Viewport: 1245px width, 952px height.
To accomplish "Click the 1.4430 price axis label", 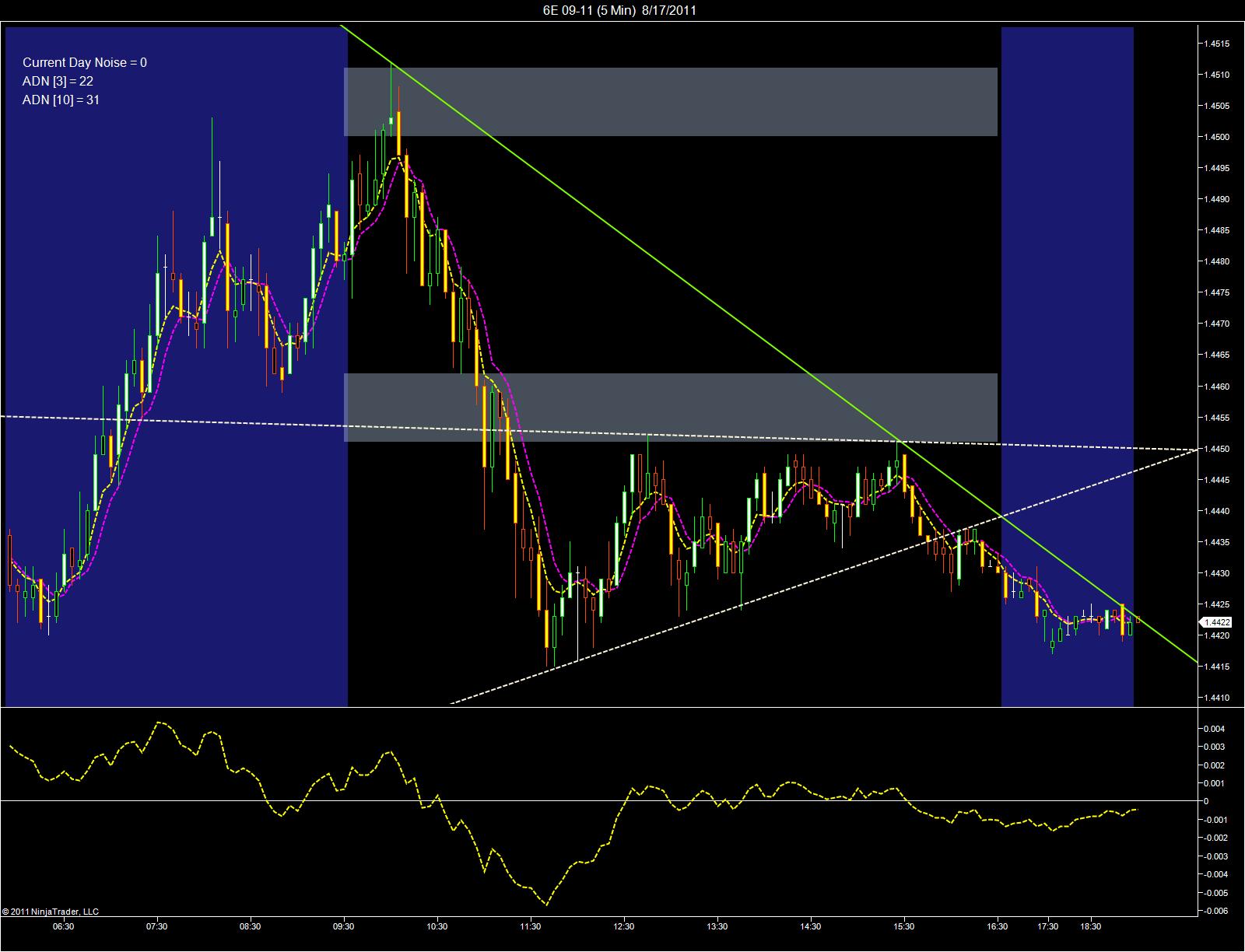I will tap(1217, 573).
